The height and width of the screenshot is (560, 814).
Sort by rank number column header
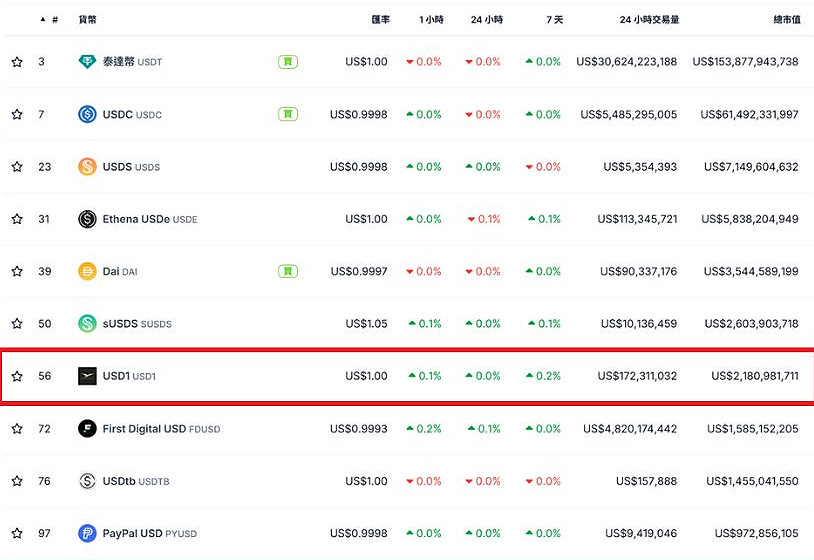pyautogui.click(x=50, y=19)
